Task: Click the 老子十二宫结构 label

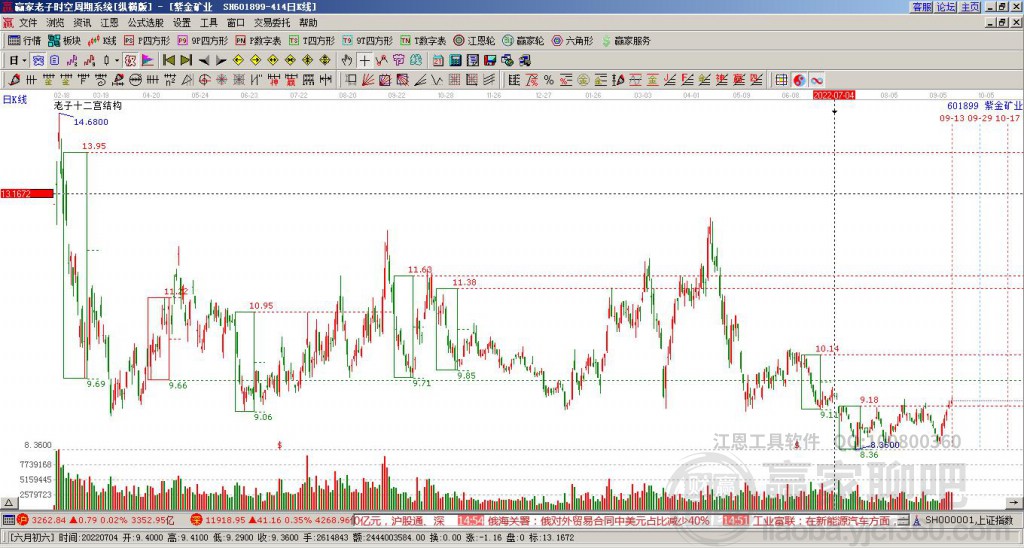Action: click(x=88, y=105)
